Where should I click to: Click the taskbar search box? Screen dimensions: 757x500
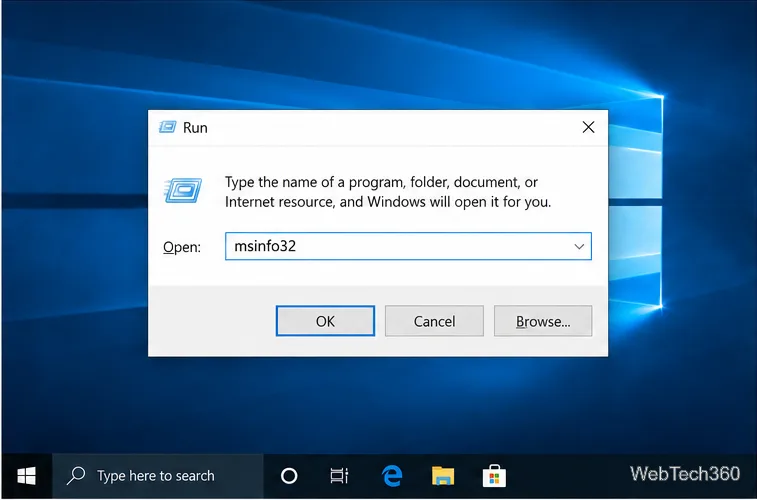click(158, 476)
